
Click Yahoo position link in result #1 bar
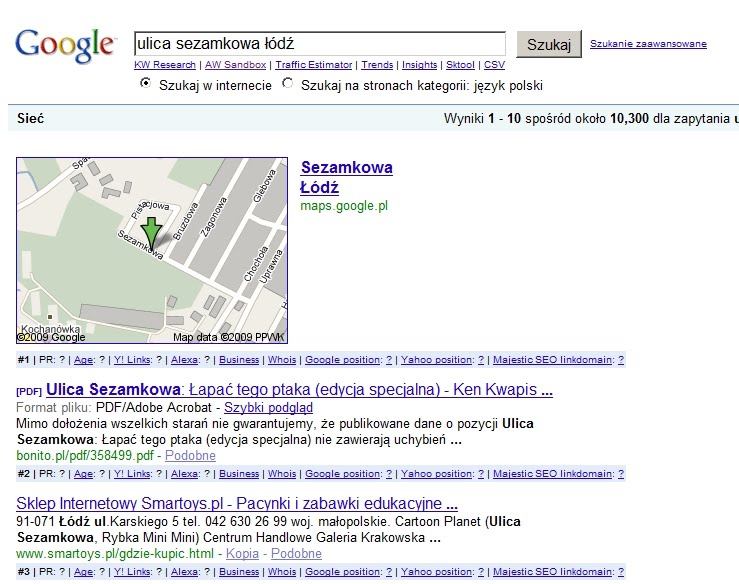click(x=436, y=360)
